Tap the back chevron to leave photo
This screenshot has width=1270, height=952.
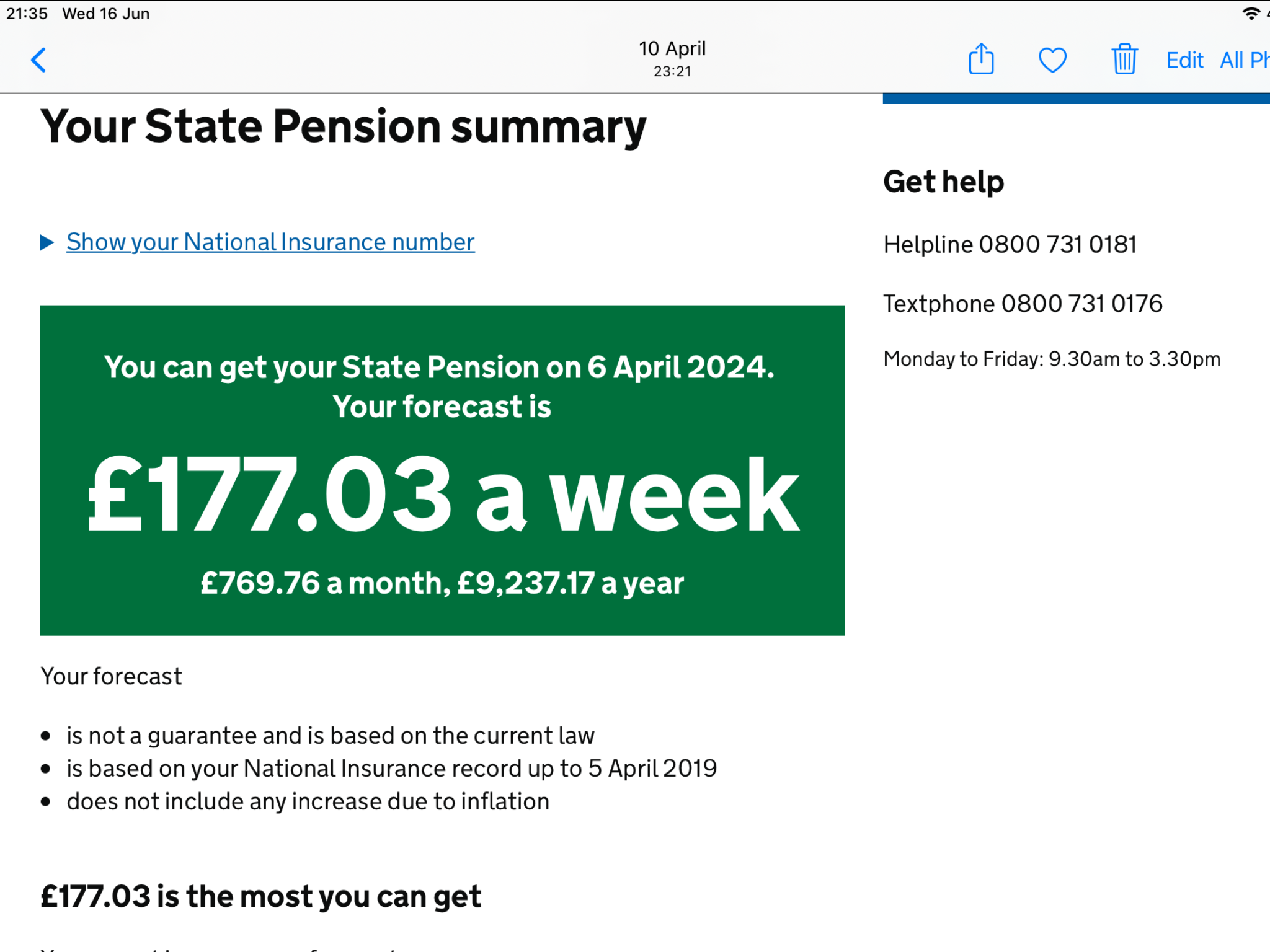tap(38, 60)
